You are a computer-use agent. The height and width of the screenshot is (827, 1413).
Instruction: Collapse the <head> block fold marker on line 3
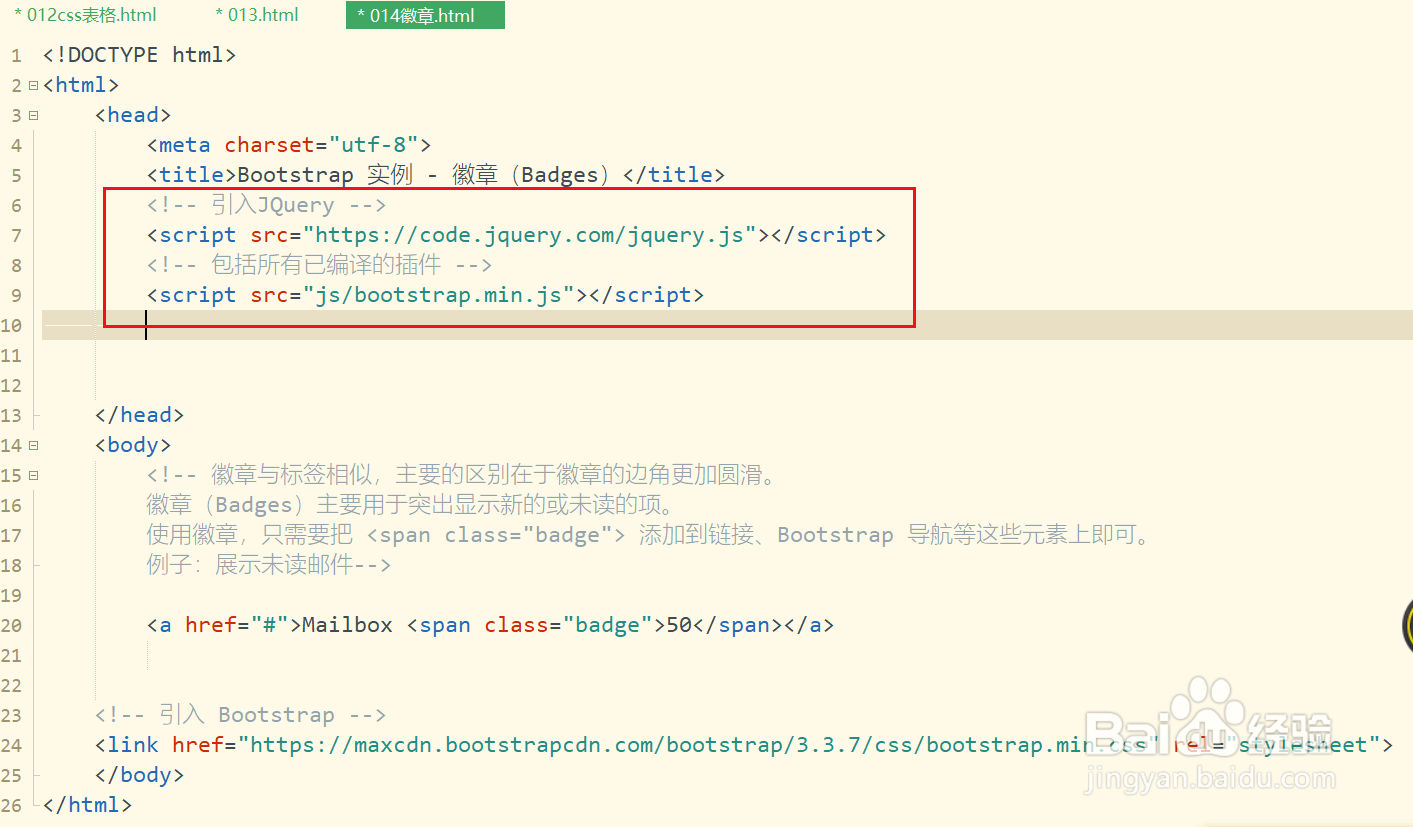pos(34,115)
